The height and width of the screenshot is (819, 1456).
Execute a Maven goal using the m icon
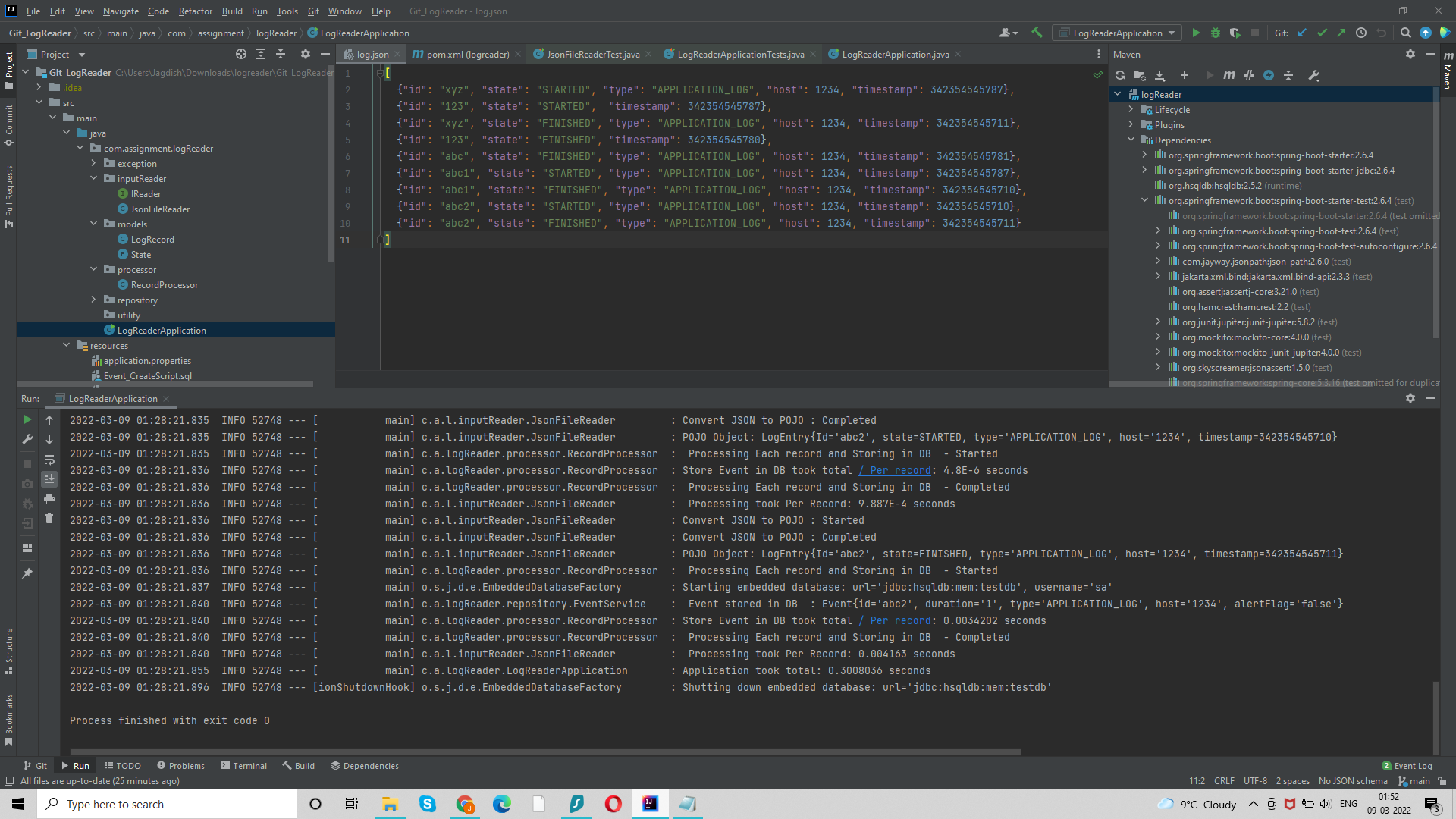(x=1230, y=76)
